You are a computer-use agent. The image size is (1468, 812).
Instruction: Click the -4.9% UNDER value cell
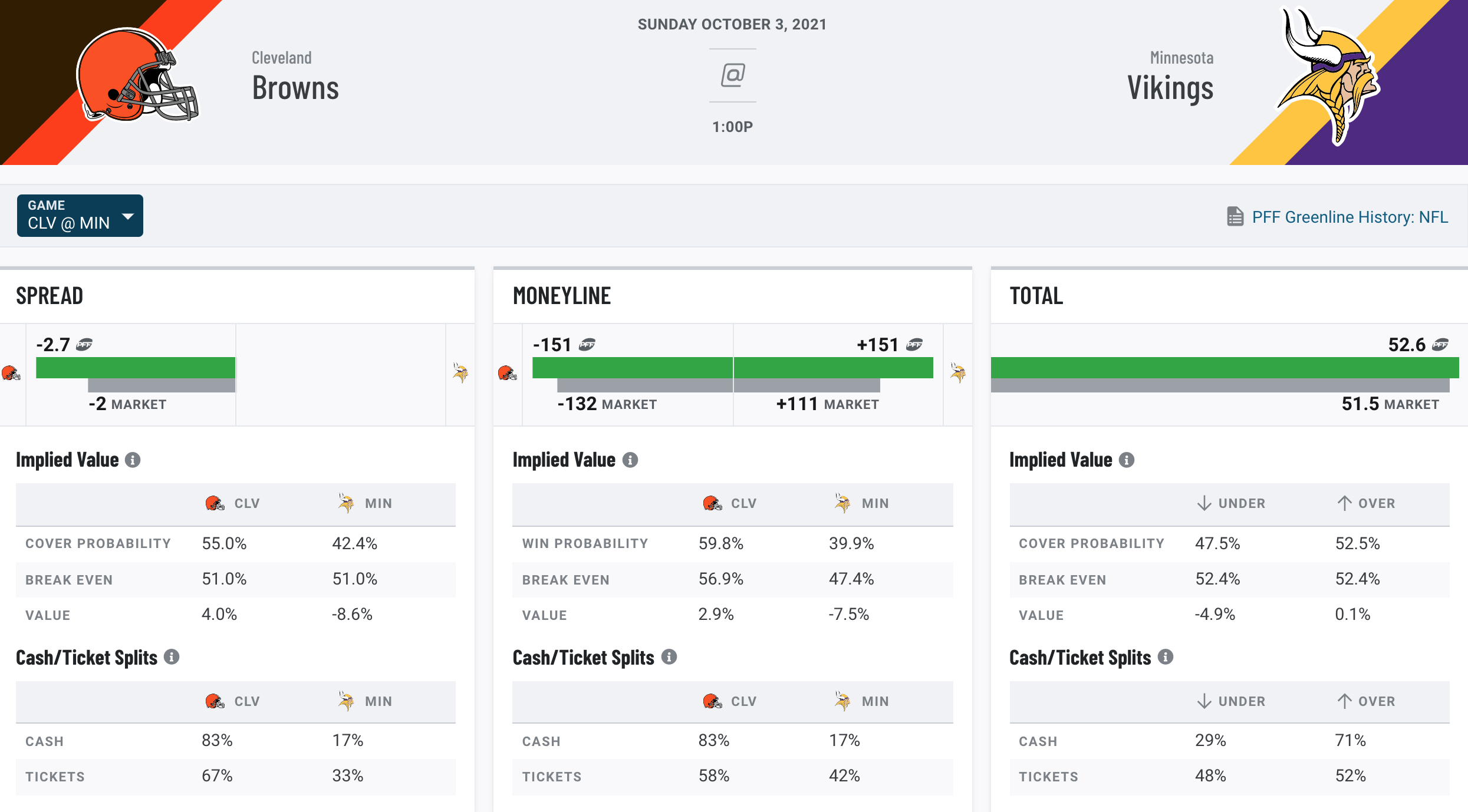(1215, 614)
